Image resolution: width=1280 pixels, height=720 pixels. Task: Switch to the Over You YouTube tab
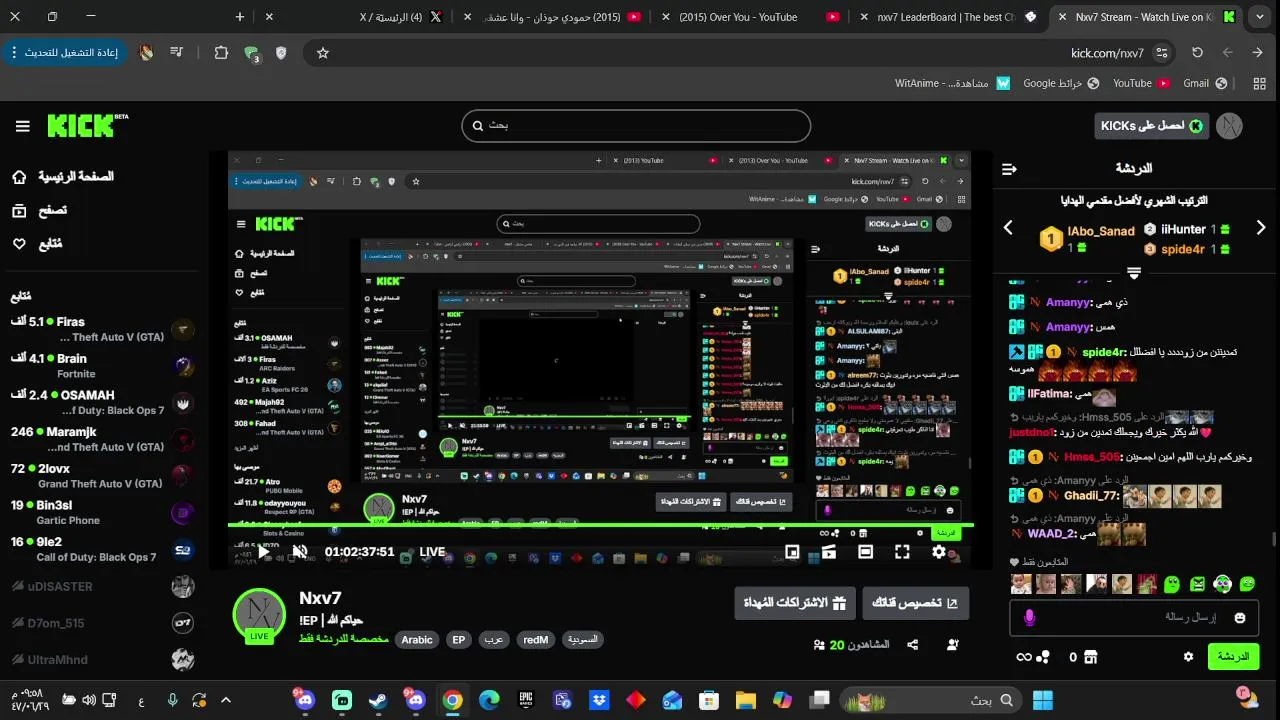click(748, 17)
